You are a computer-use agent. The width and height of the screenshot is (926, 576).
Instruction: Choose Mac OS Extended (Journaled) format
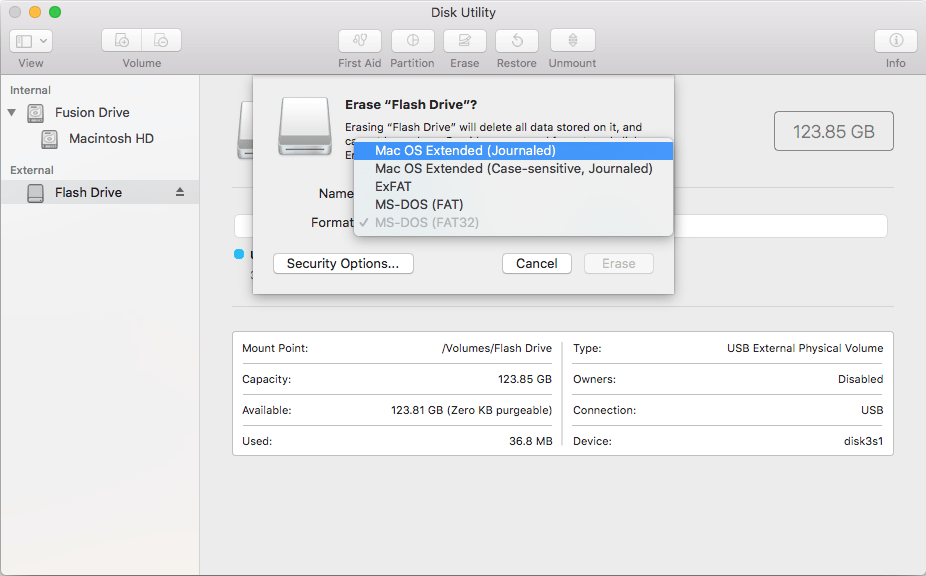point(513,151)
